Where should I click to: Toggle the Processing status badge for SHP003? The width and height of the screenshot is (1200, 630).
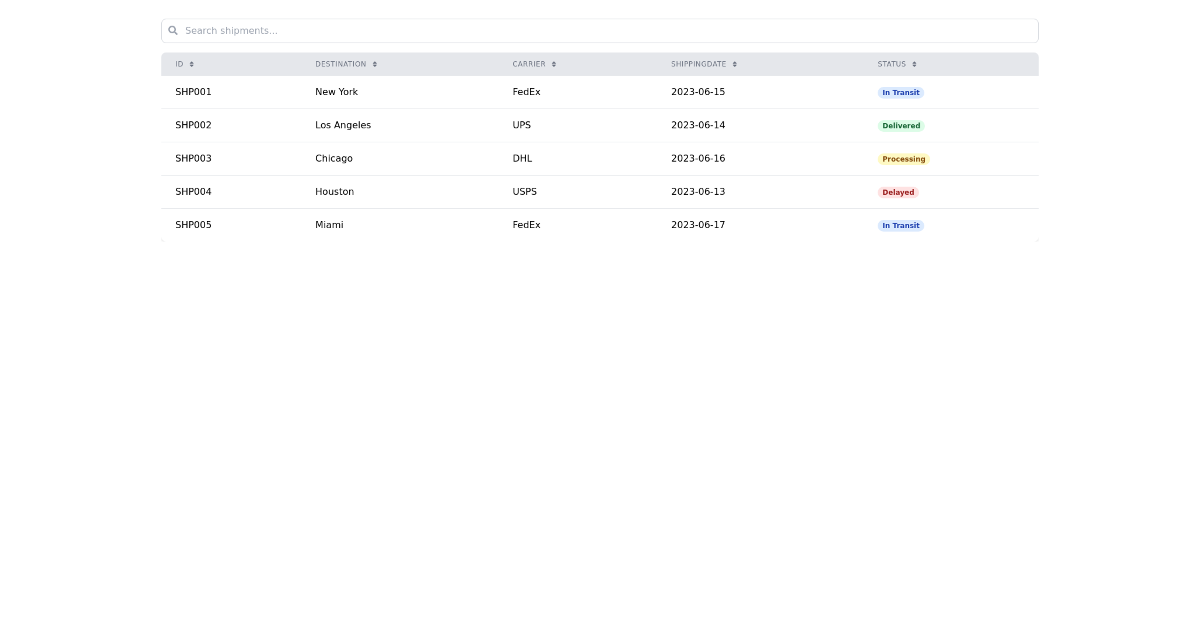point(903,158)
